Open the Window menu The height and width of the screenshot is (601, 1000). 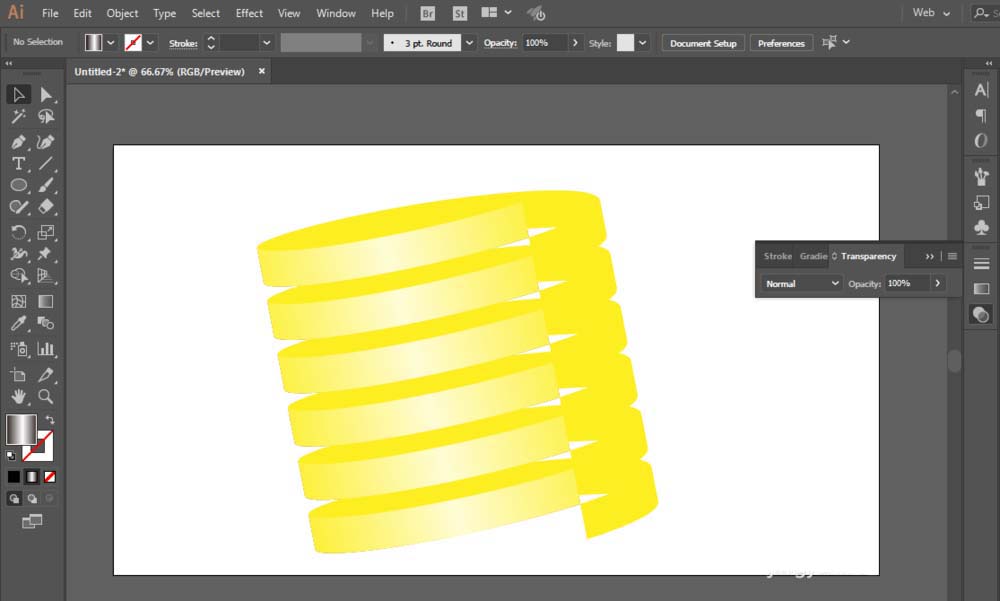(x=335, y=13)
